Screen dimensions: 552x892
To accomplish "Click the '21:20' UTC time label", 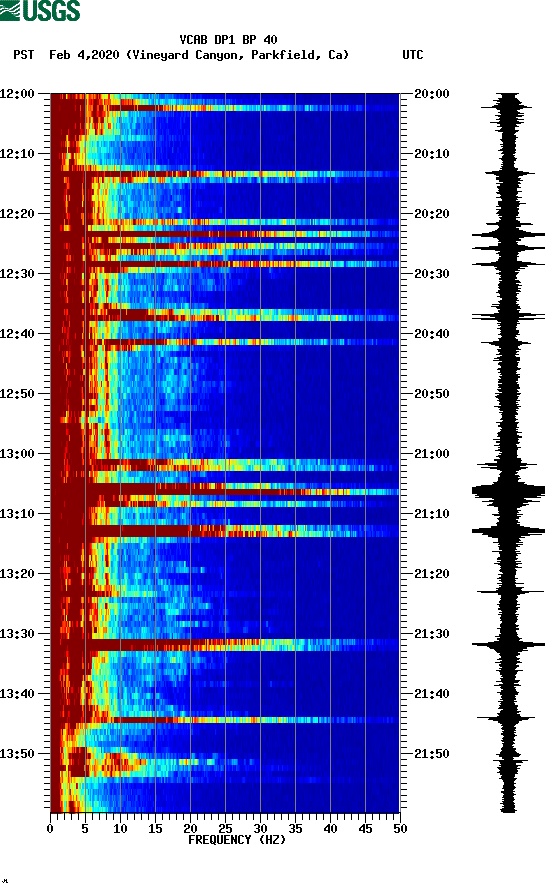I will coord(432,573).
